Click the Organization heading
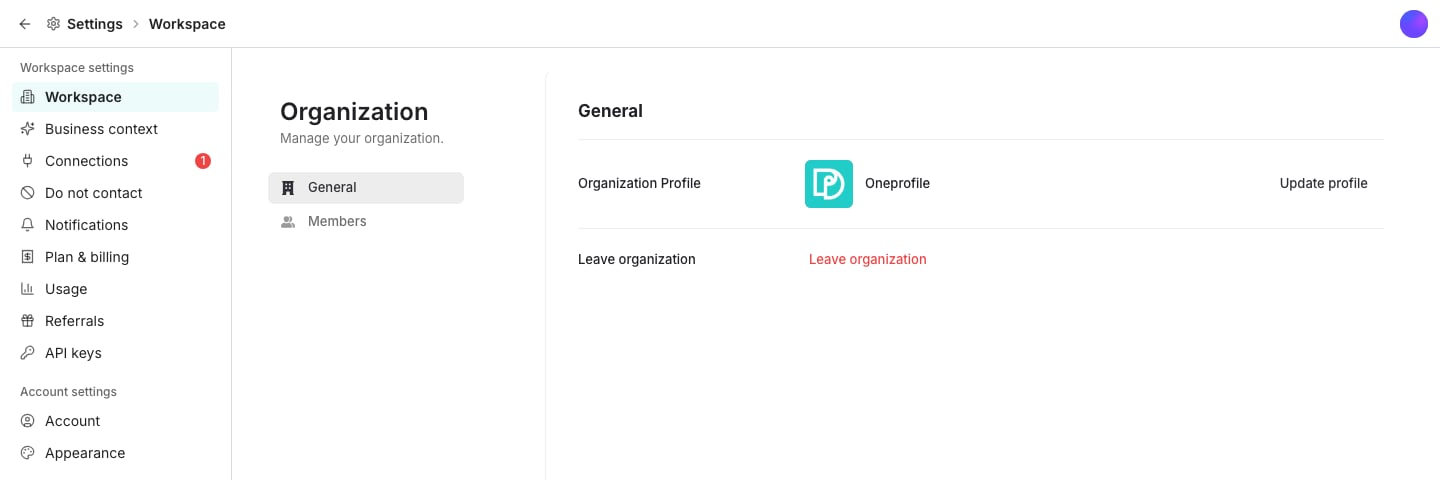 [354, 111]
